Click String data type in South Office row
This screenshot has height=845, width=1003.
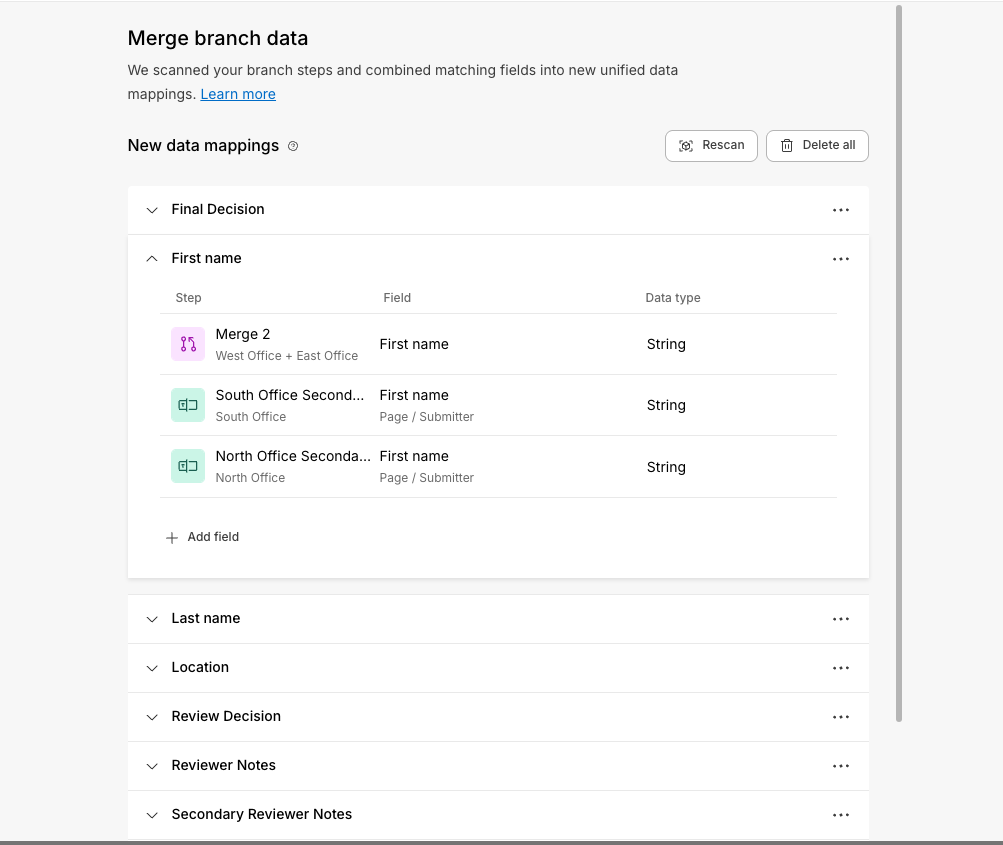pyautogui.click(x=666, y=405)
